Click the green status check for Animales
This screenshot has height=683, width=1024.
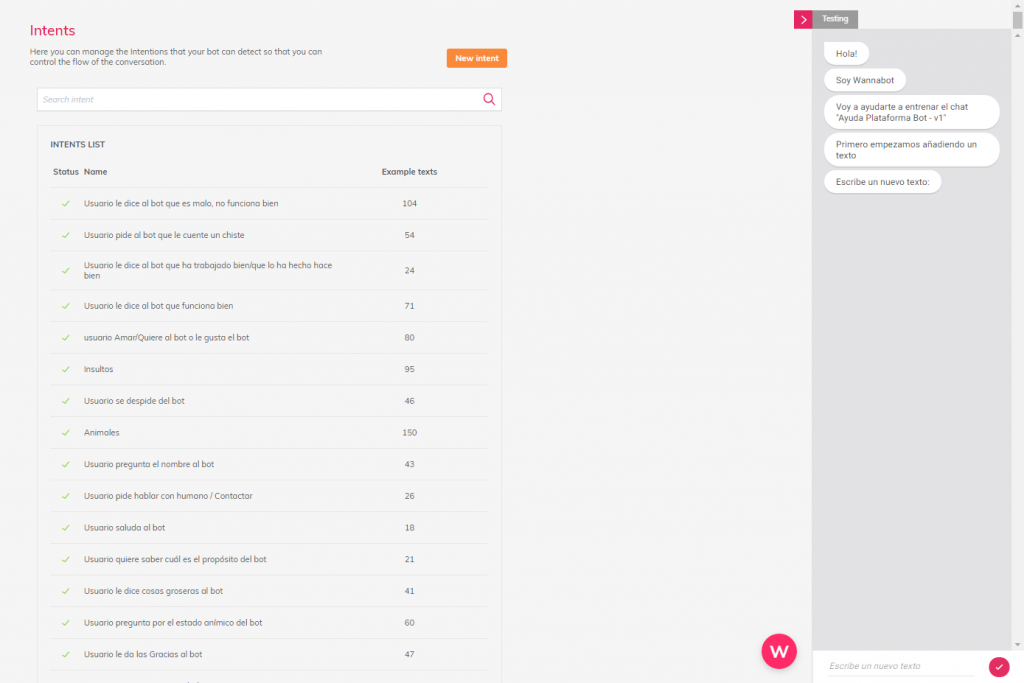tap(65, 433)
